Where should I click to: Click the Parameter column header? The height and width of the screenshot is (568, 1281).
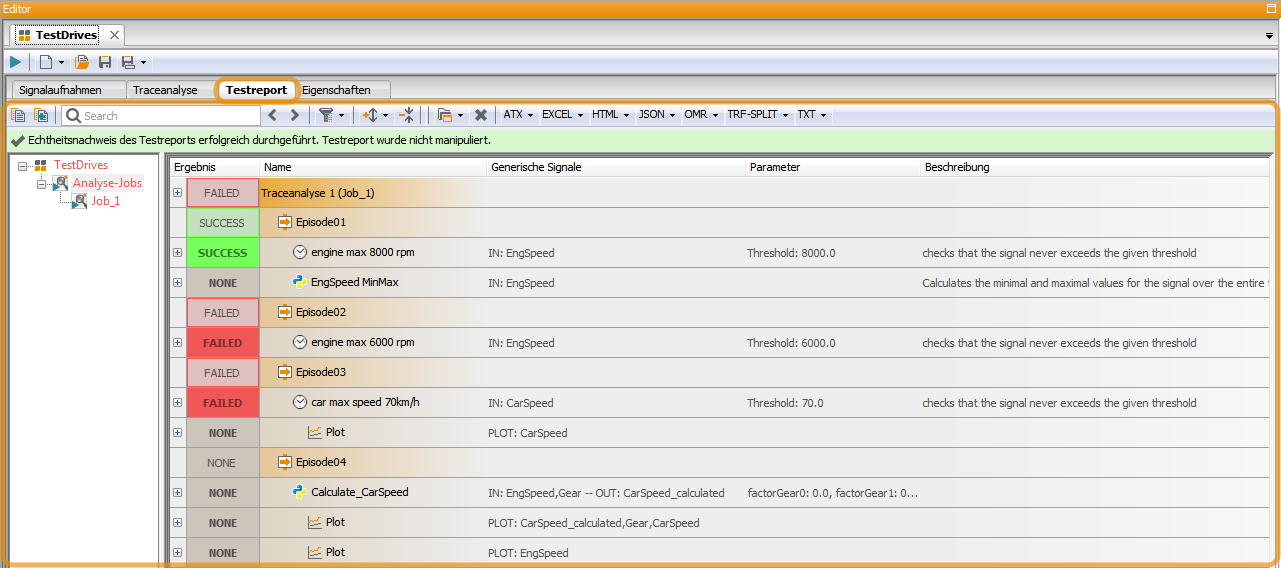833,167
